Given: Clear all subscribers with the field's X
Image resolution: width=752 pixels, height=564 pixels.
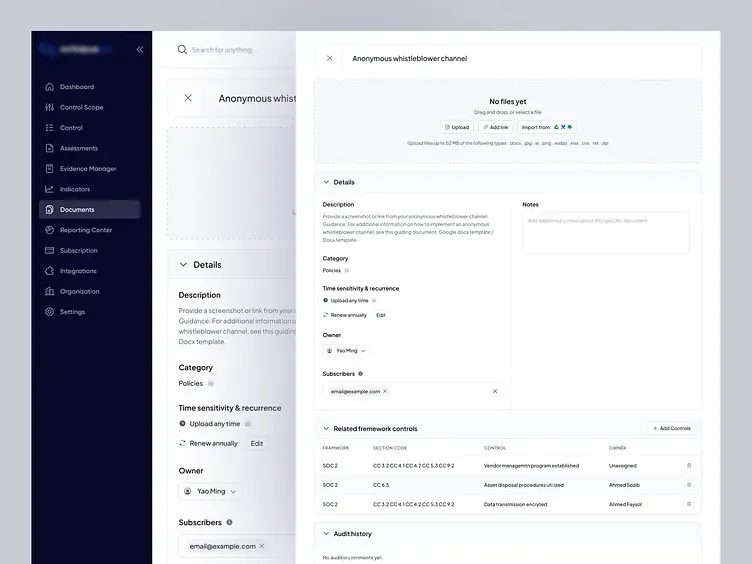Looking at the screenshot, I should 495,391.
